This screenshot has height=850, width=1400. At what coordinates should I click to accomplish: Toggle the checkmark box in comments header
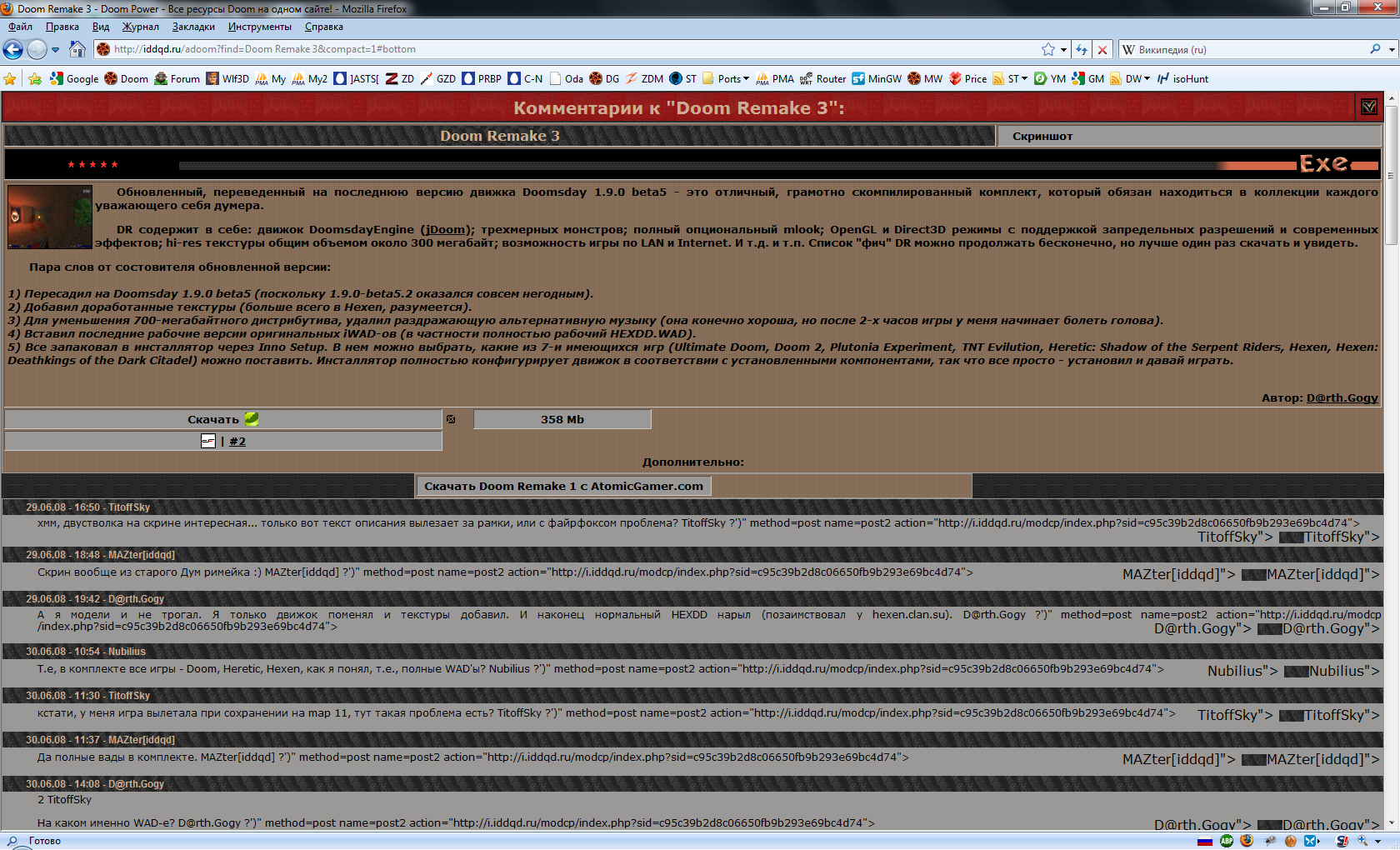pos(1369,107)
